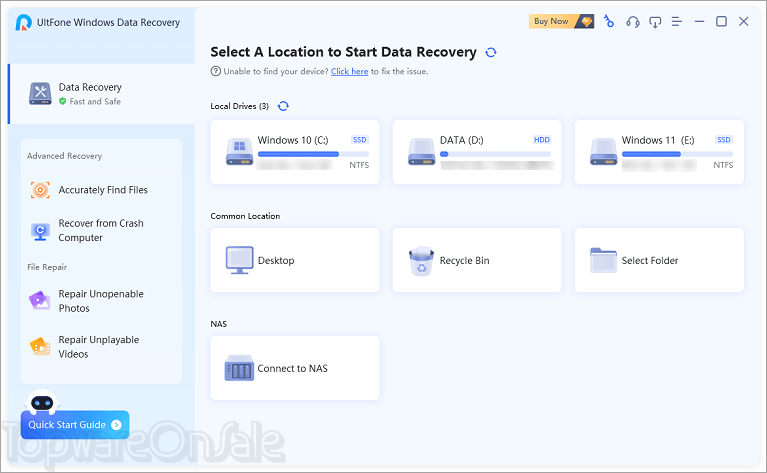Select the Data Recovery tab
This screenshot has width=767, height=473.
tap(102, 94)
